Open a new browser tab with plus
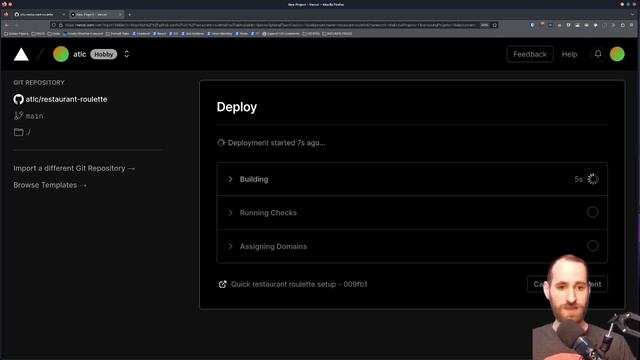This screenshot has height=360, width=640. 129,14
